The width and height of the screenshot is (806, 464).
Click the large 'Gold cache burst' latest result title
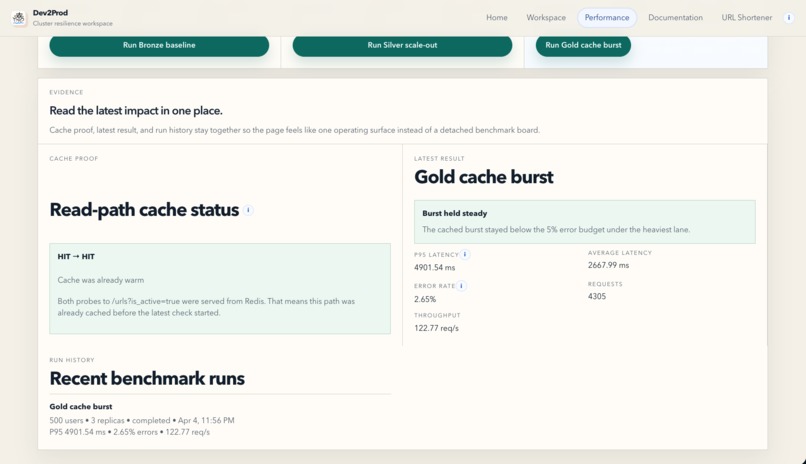pos(484,177)
